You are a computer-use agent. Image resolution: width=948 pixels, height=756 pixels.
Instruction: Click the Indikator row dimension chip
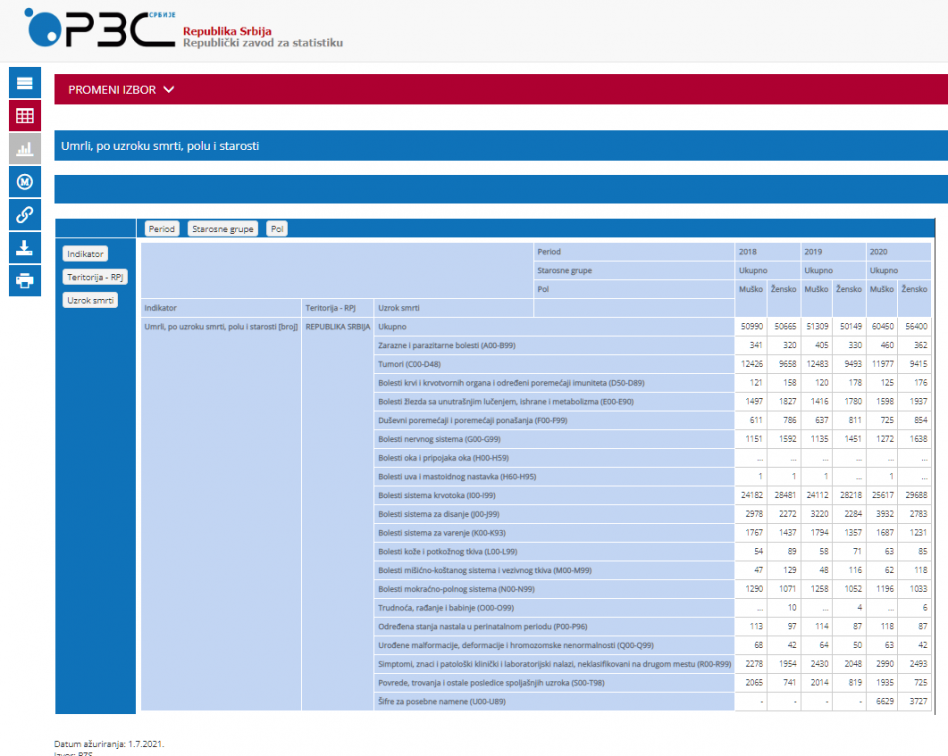[x=85, y=254]
